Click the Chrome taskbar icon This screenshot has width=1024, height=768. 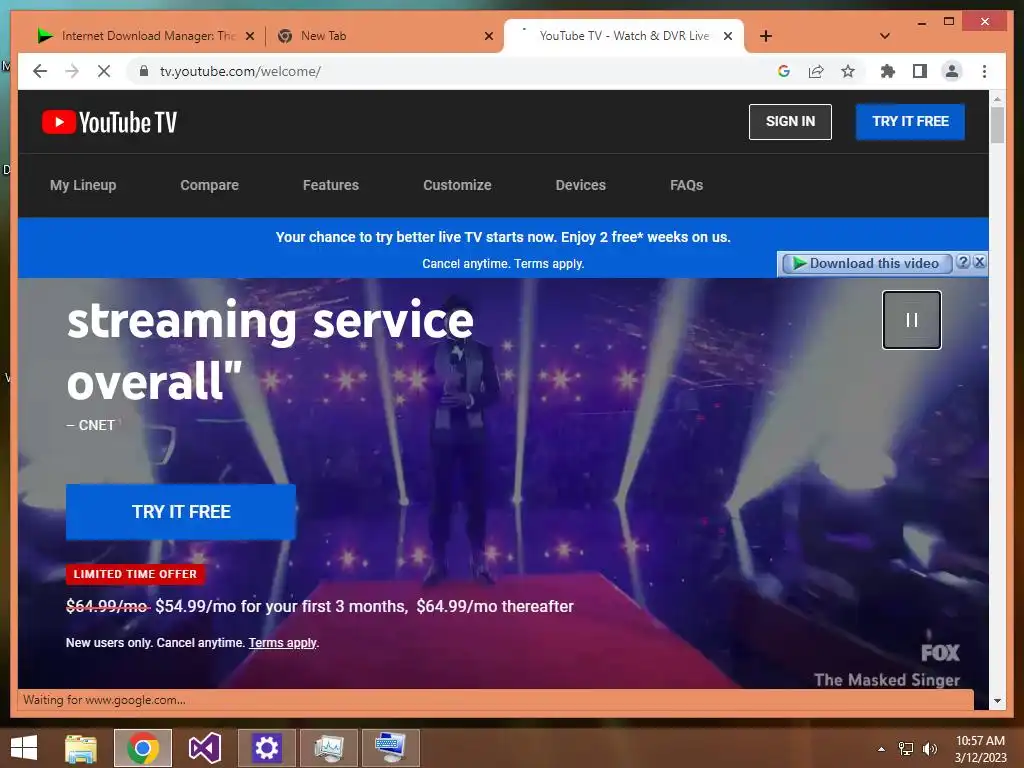(x=143, y=748)
